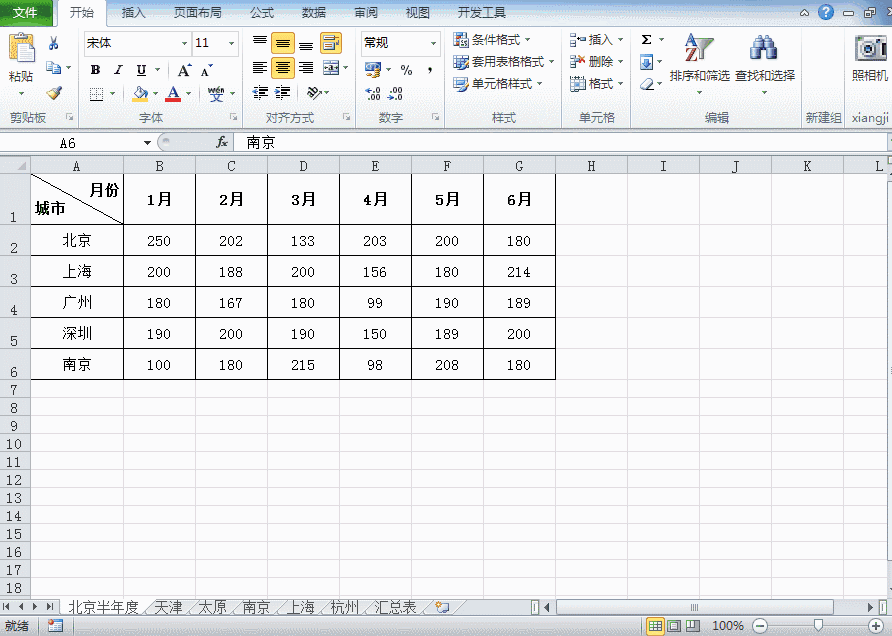Select all cells corner button
The height and width of the screenshot is (636, 892).
[15, 166]
